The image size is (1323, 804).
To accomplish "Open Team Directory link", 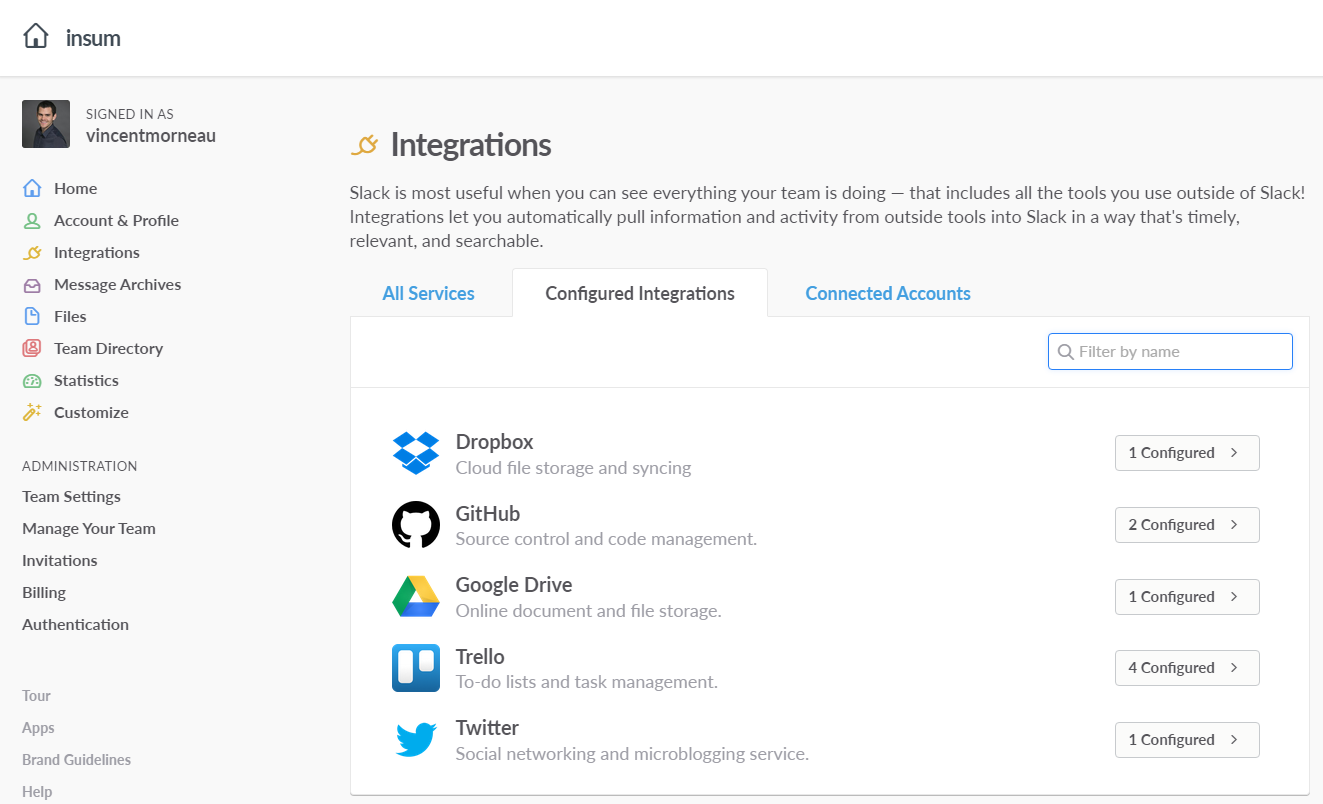I will pos(108,348).
